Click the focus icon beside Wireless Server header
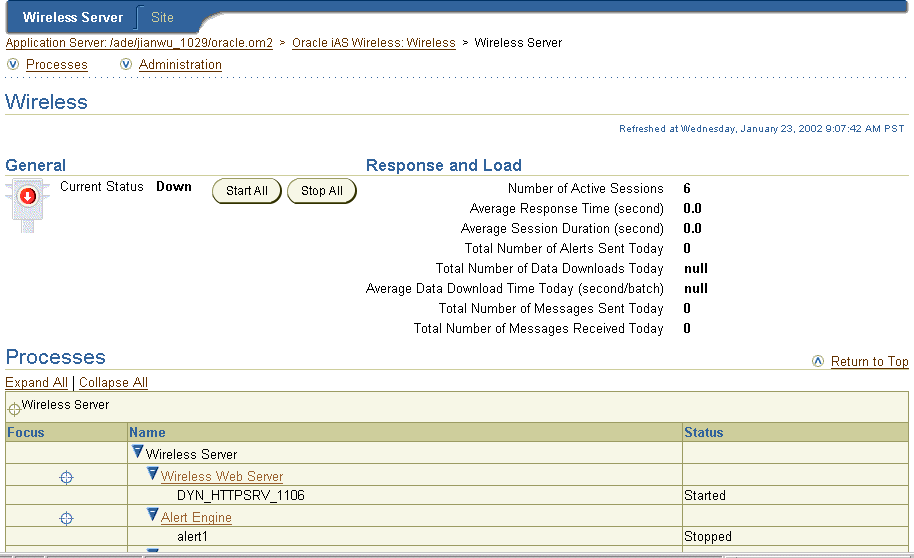 click(x=14, y=409)
